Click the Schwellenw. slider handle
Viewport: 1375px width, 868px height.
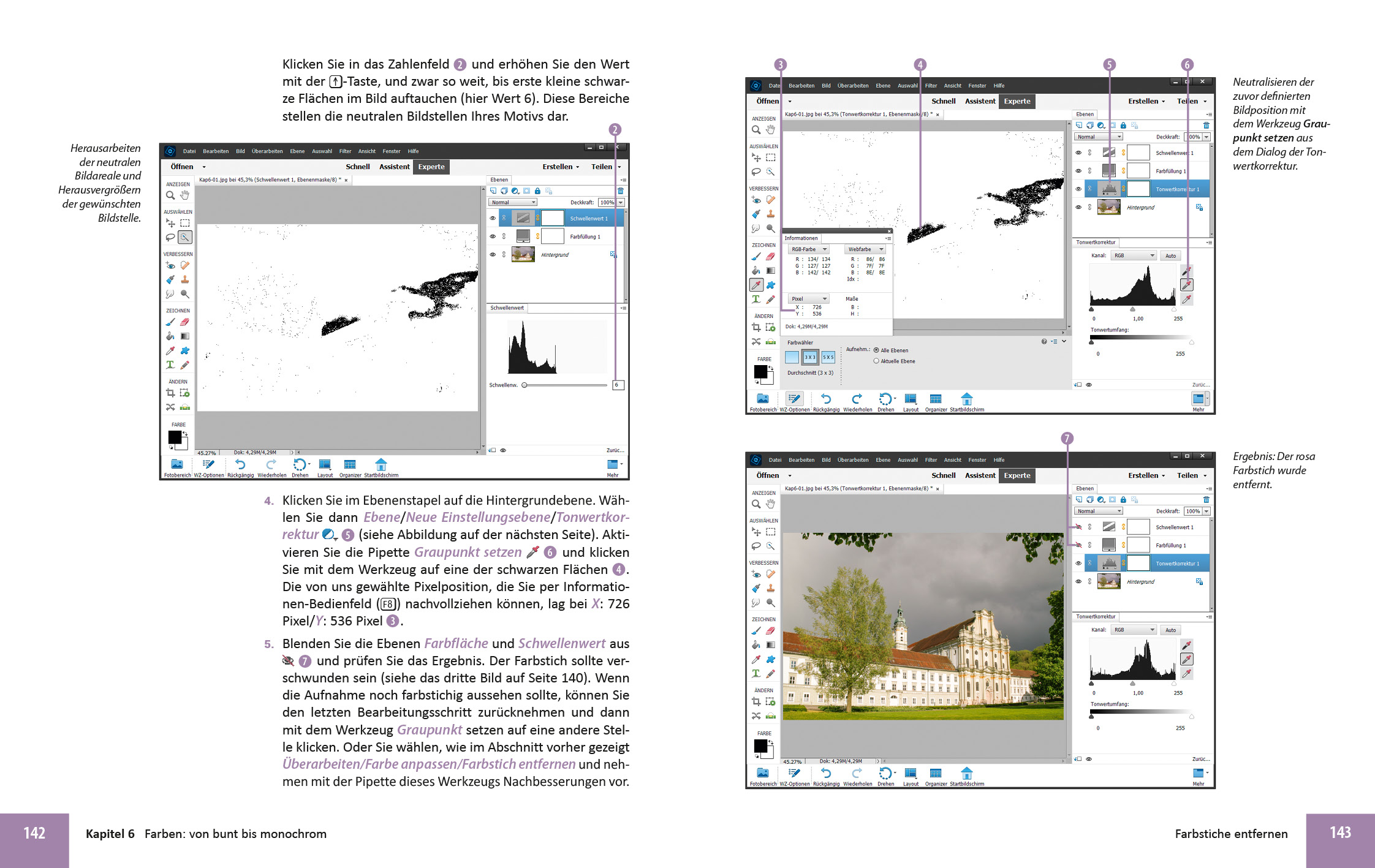tap(525, 385)
